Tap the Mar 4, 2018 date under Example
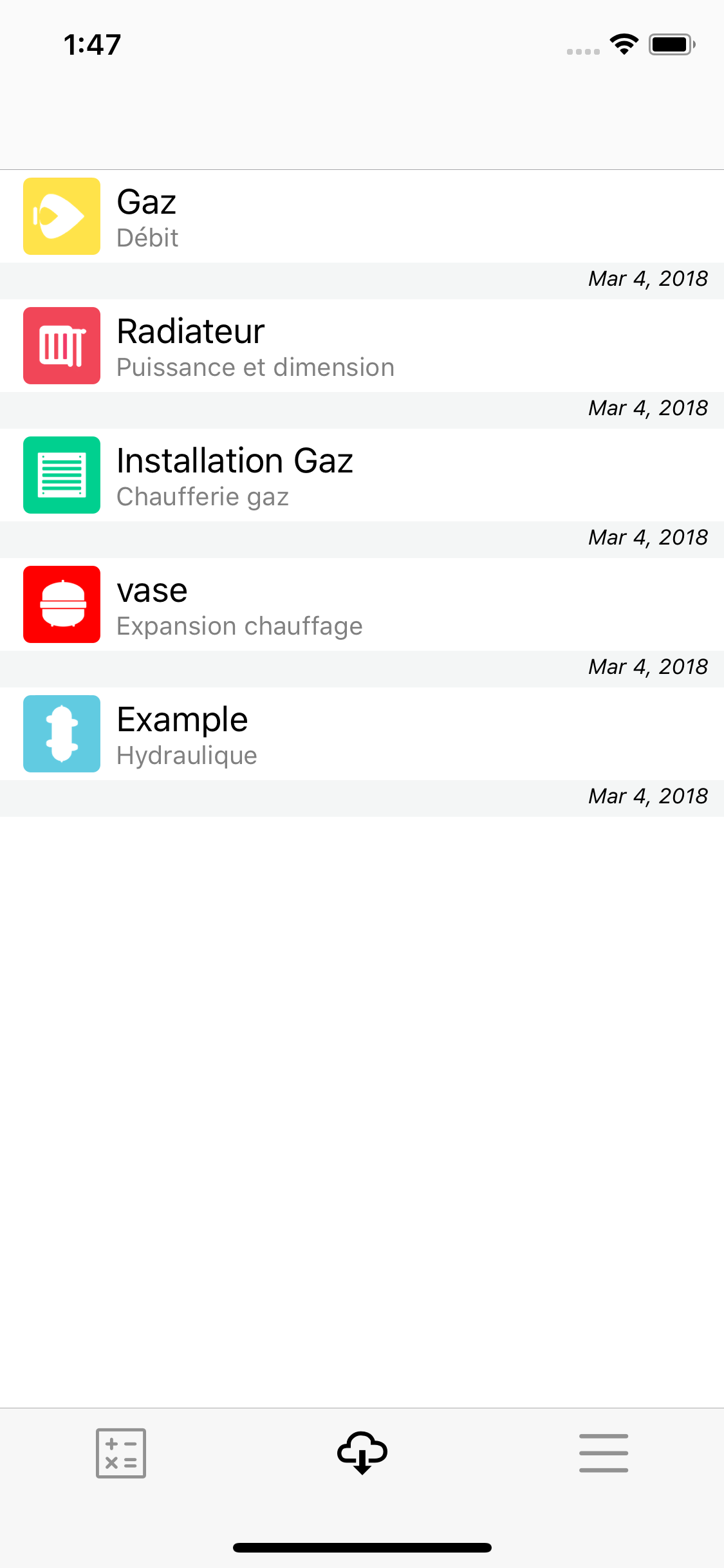The width and height of the screenshot is (724, 1568). 647,796
